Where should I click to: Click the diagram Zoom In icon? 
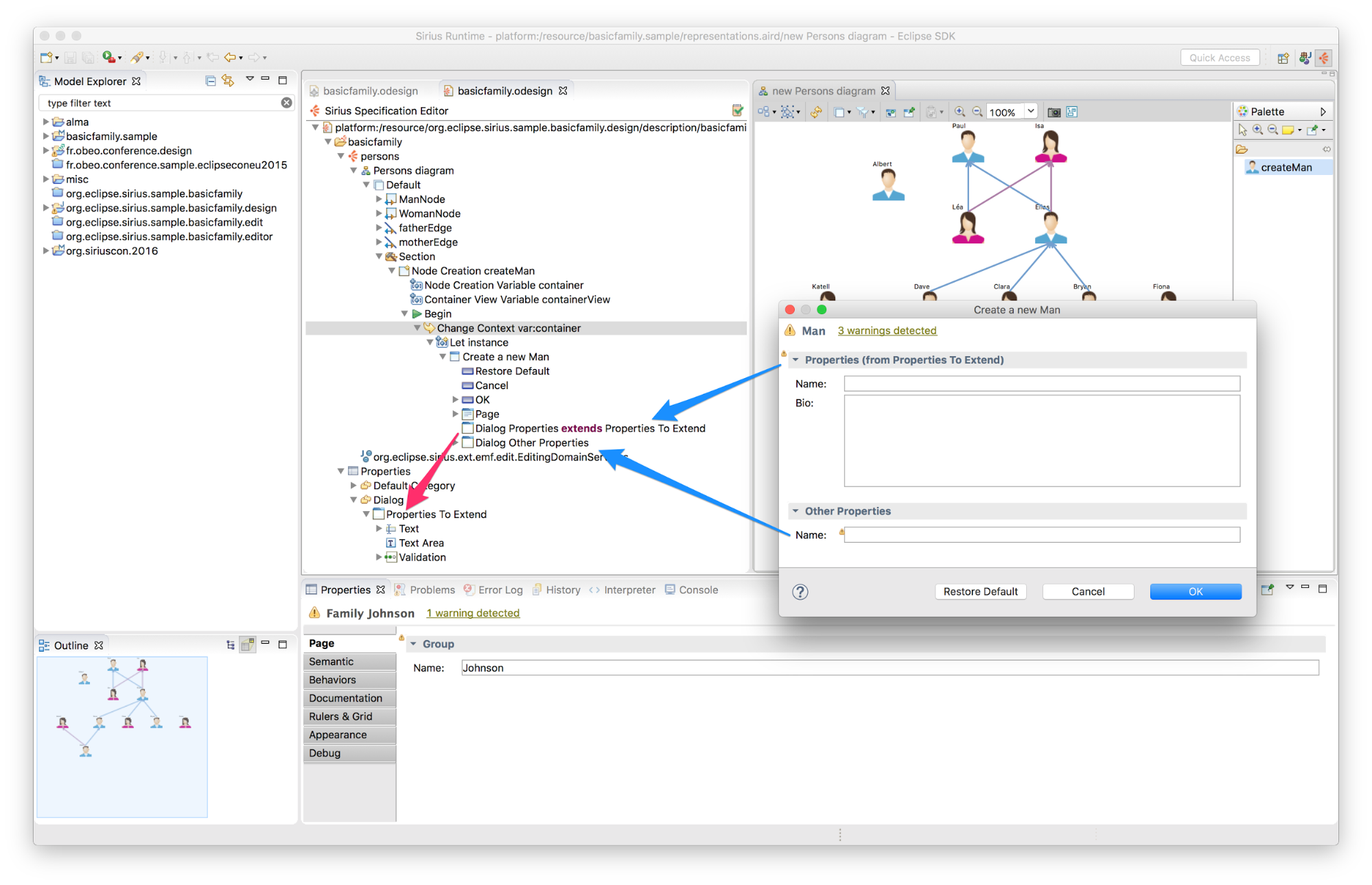[x=960, y=112]
